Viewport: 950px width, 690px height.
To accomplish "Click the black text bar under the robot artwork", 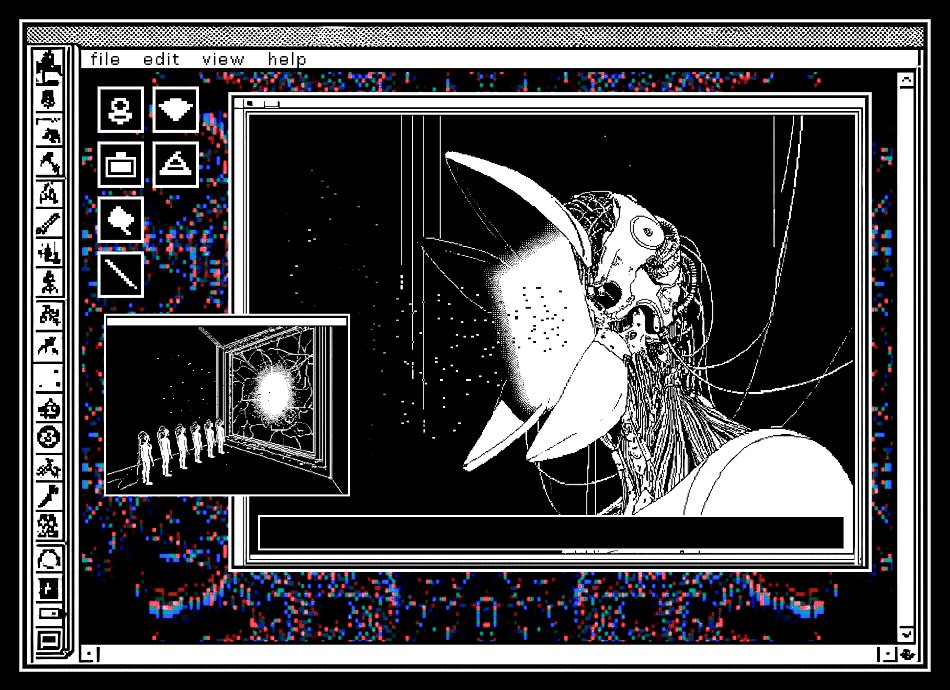I will 551,533.
